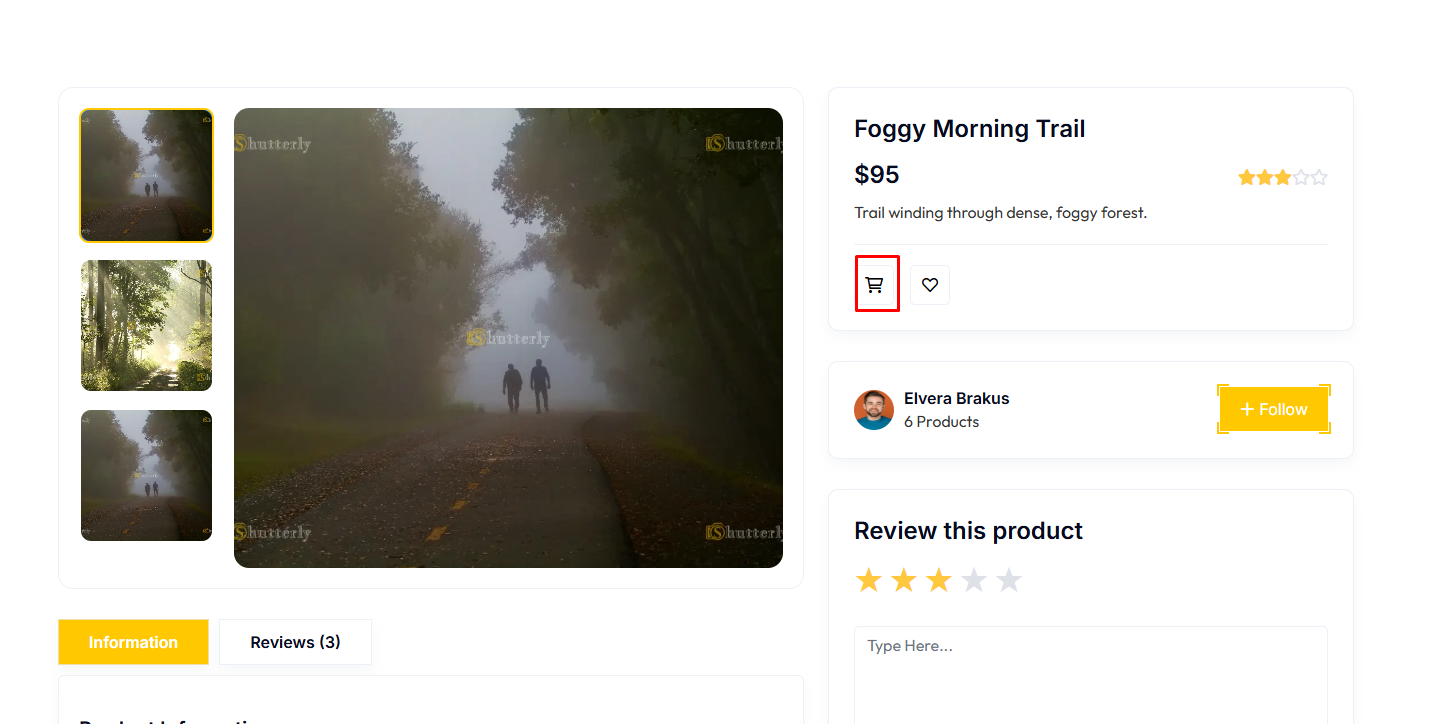
Task: Rate the product one star in review form
Action: tap(869, 580)
